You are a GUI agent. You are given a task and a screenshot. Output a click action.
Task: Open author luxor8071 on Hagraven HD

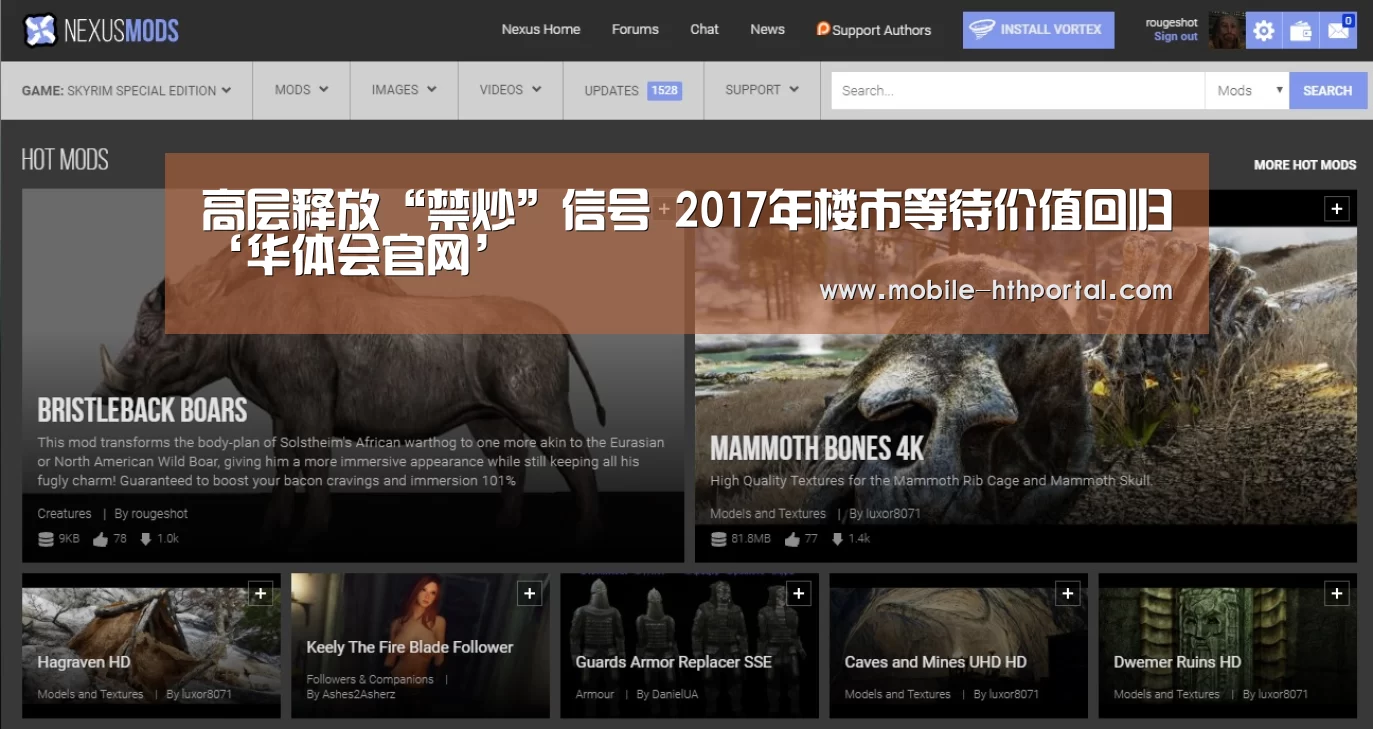(x=199, y=694)
